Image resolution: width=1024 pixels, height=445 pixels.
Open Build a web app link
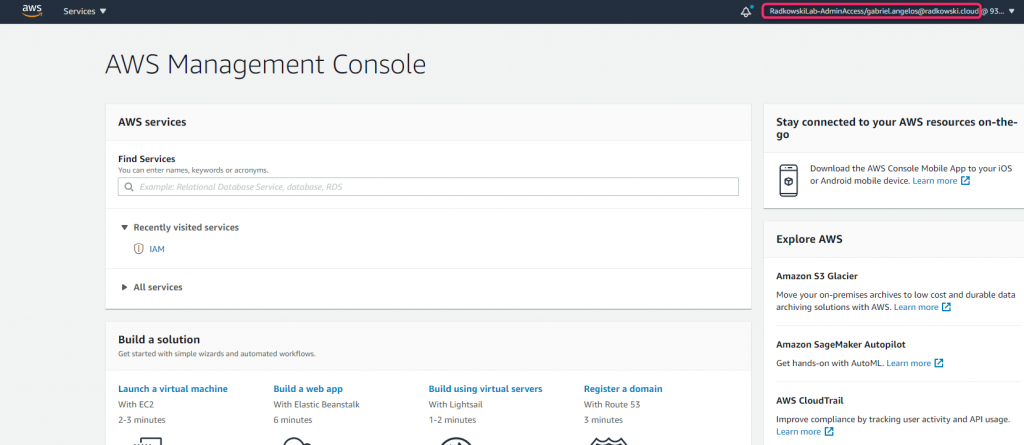click(308, 389)
